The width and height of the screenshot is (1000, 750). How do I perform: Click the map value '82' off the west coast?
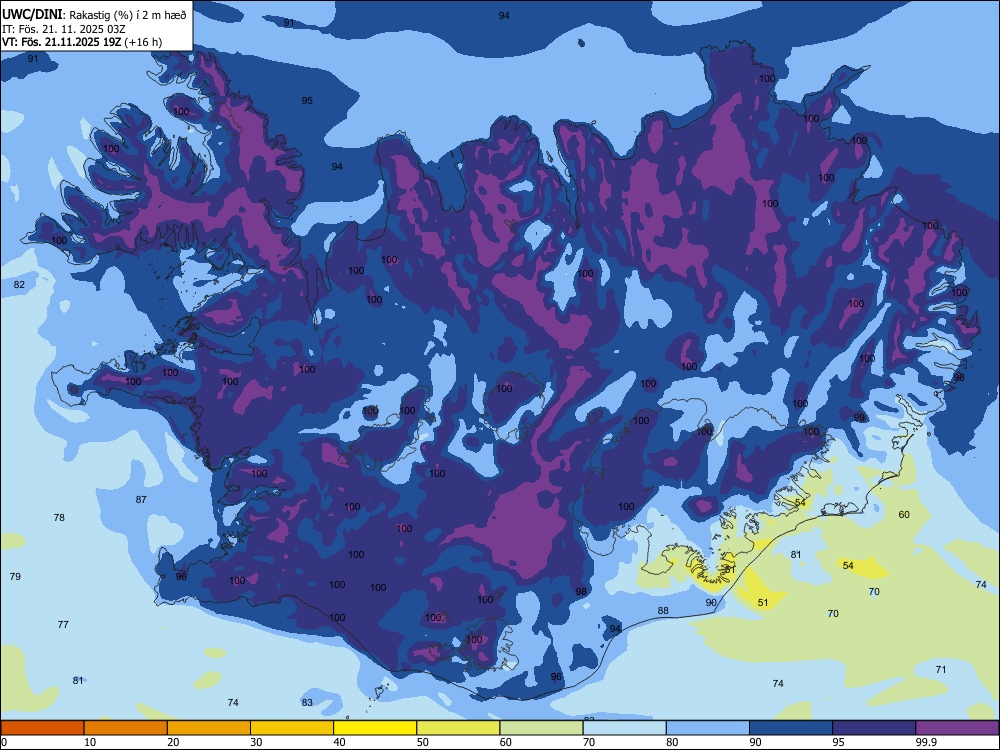[19, 284]
